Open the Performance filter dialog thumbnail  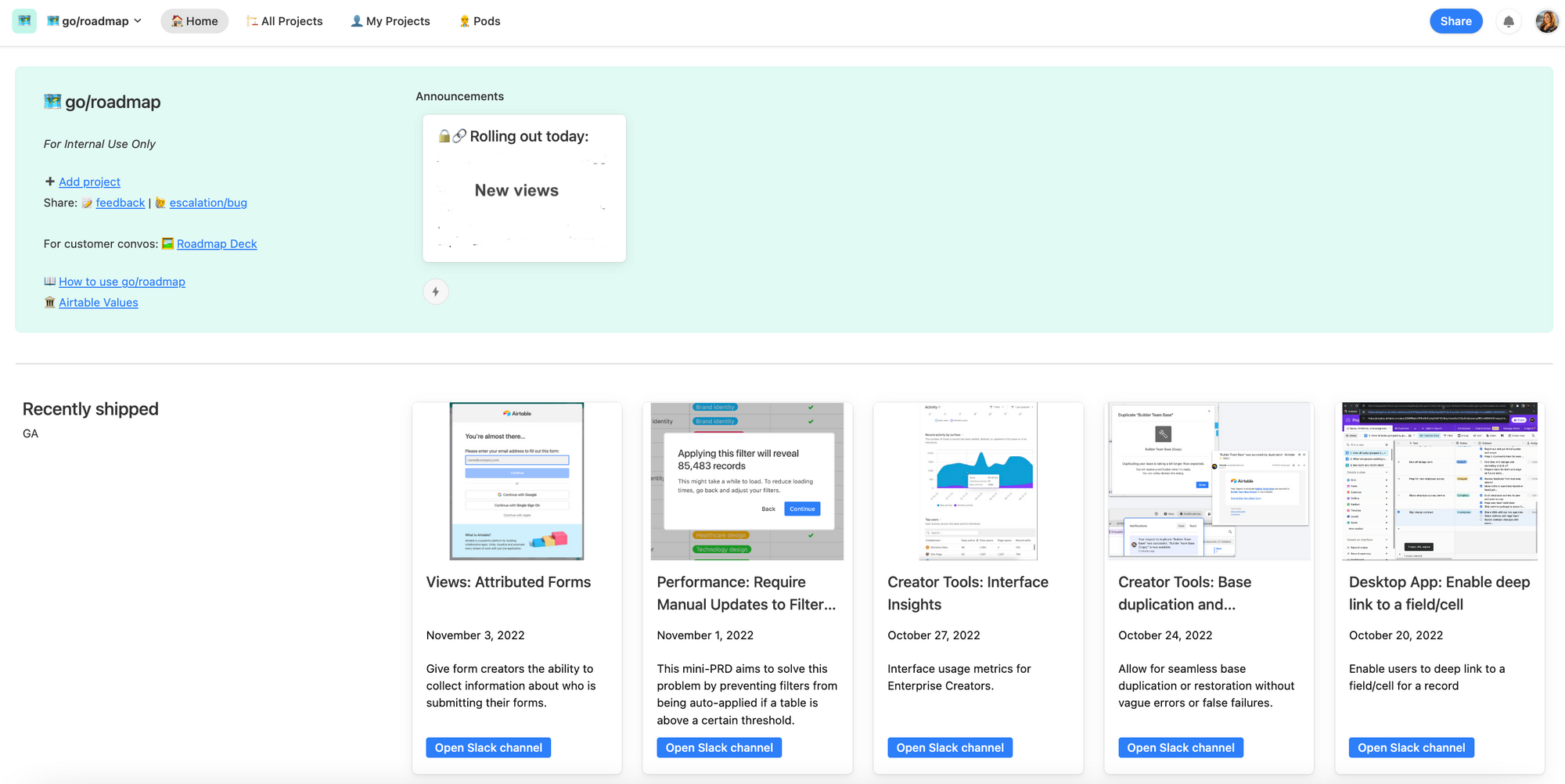(x=747, y=481)
